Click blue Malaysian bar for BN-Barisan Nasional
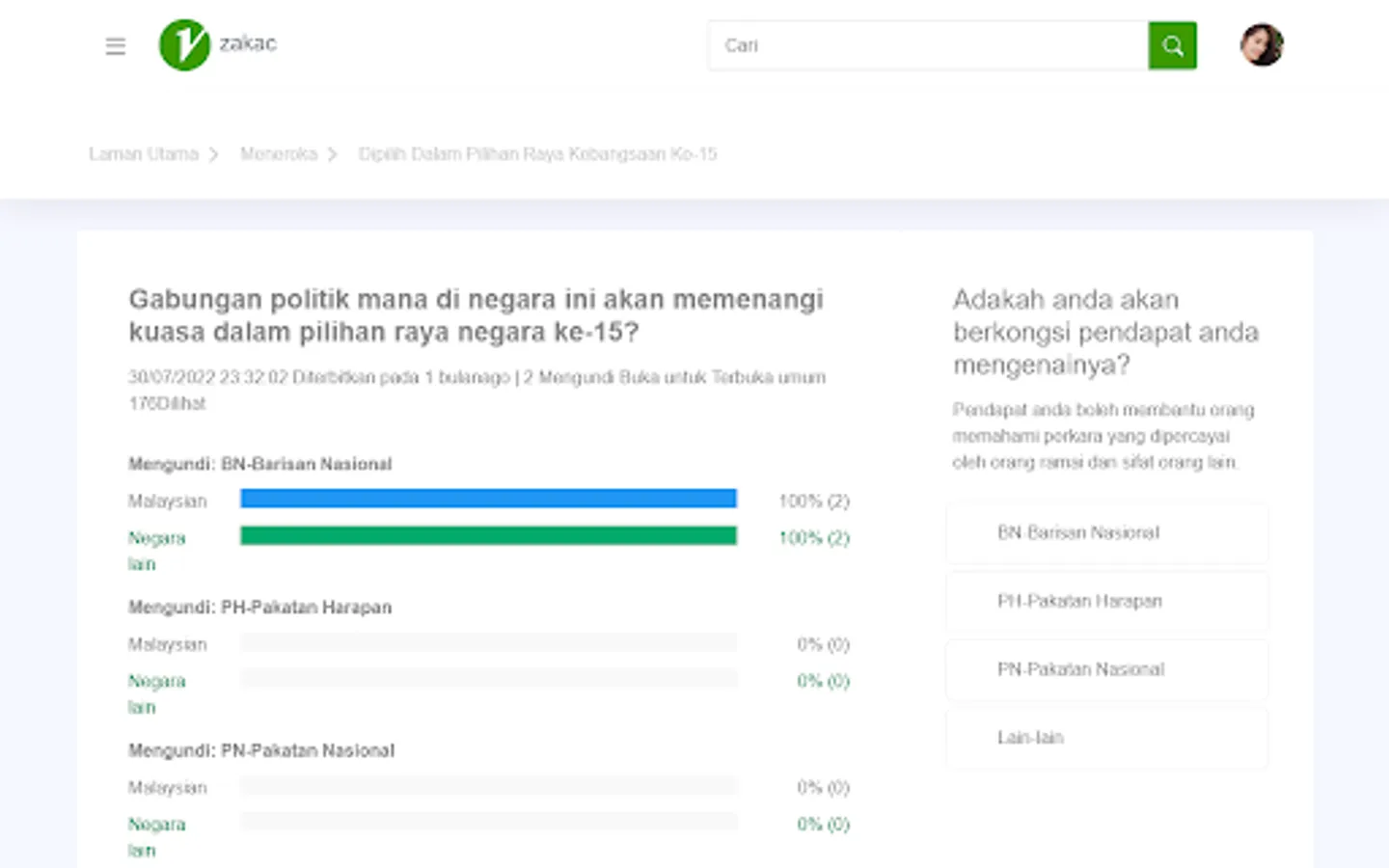Image resolution: width=1389 pixels, height=868 pixels. 488,499
